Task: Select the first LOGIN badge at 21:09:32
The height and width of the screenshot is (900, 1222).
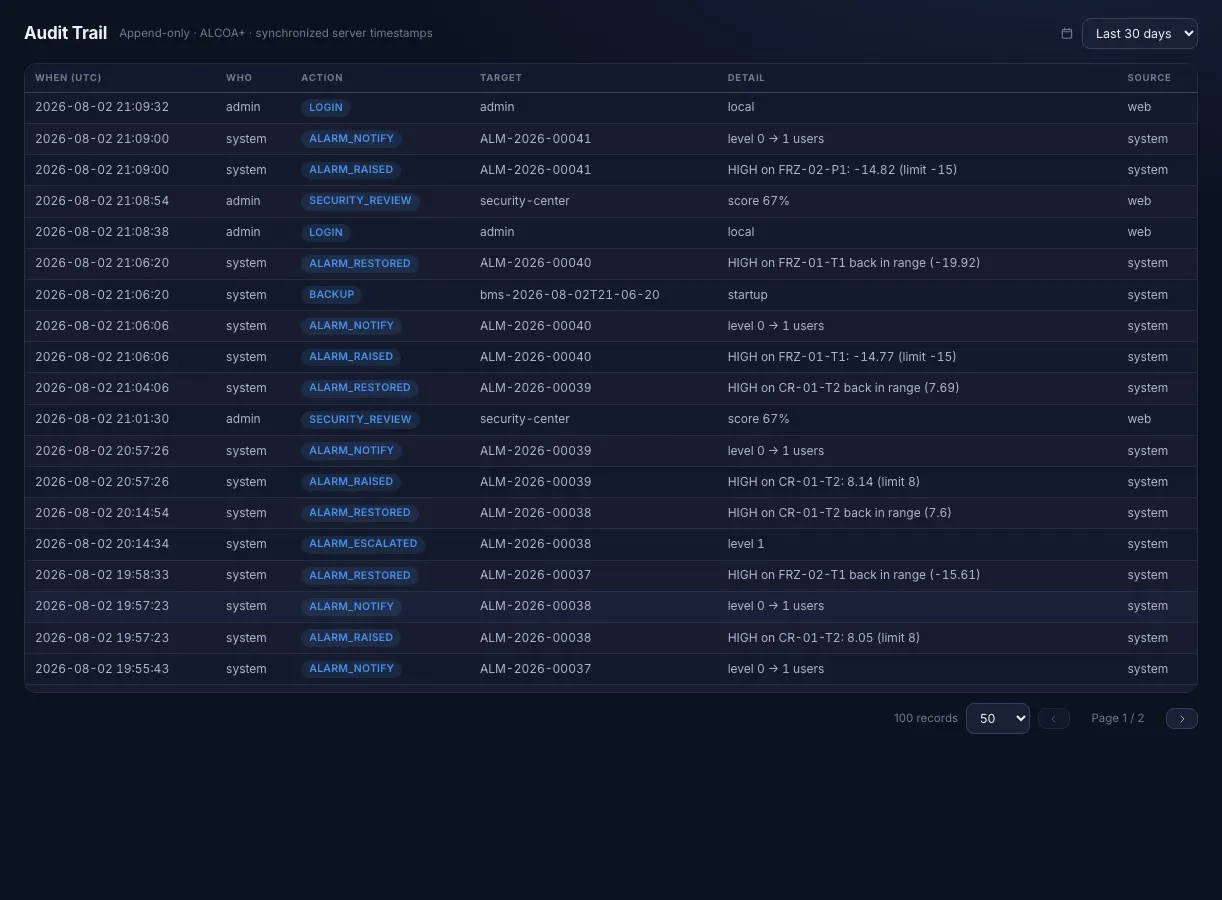Action: [x=326, y=107]
